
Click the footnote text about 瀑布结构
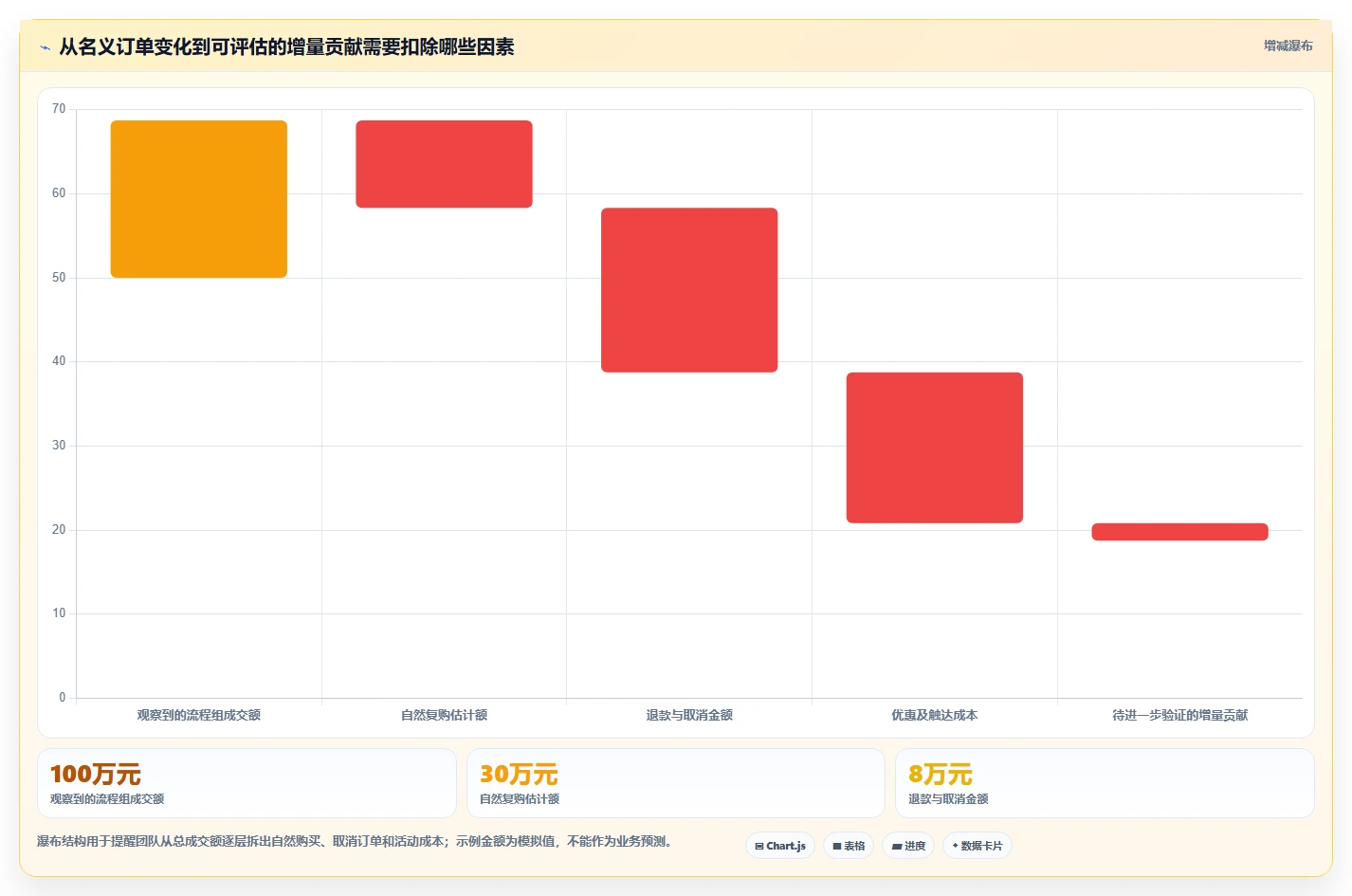click(x=356, y=841)
